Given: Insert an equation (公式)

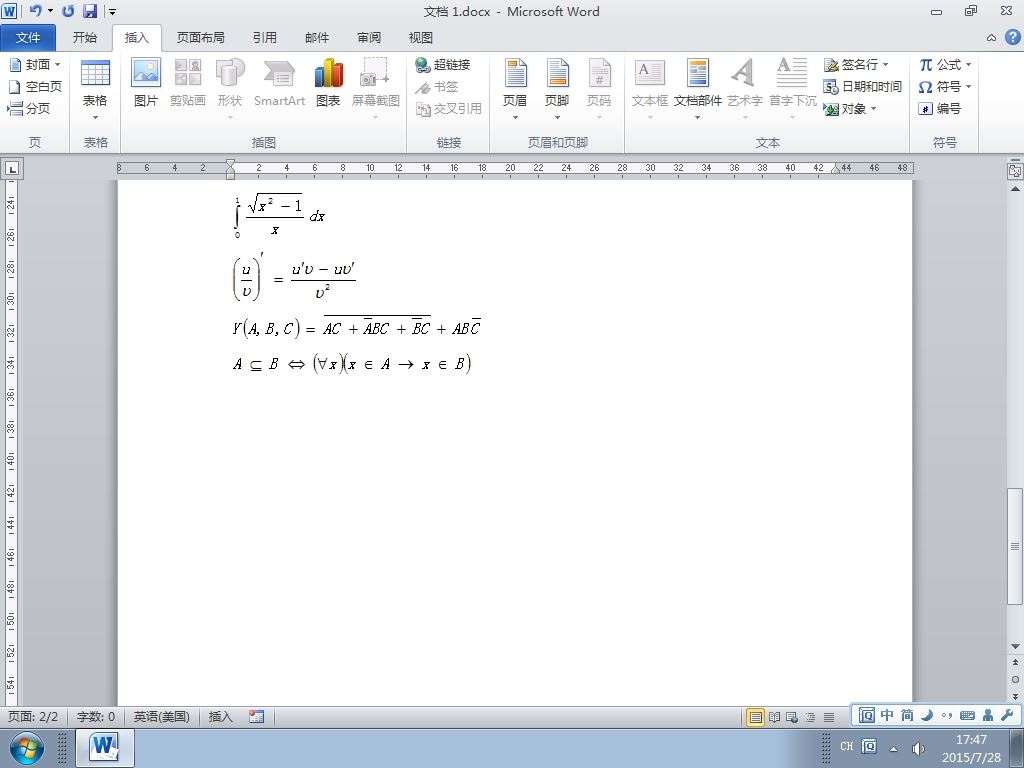Looking at the screenshot, I should click(939, 65).
